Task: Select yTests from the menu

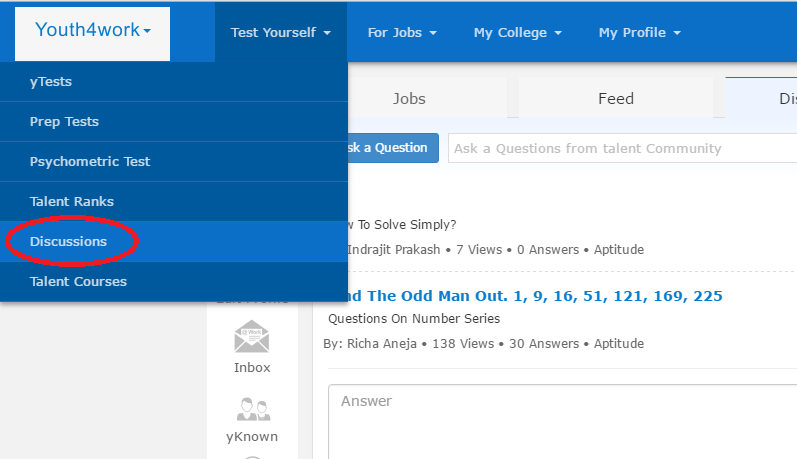Action: [x=174, y=82]
